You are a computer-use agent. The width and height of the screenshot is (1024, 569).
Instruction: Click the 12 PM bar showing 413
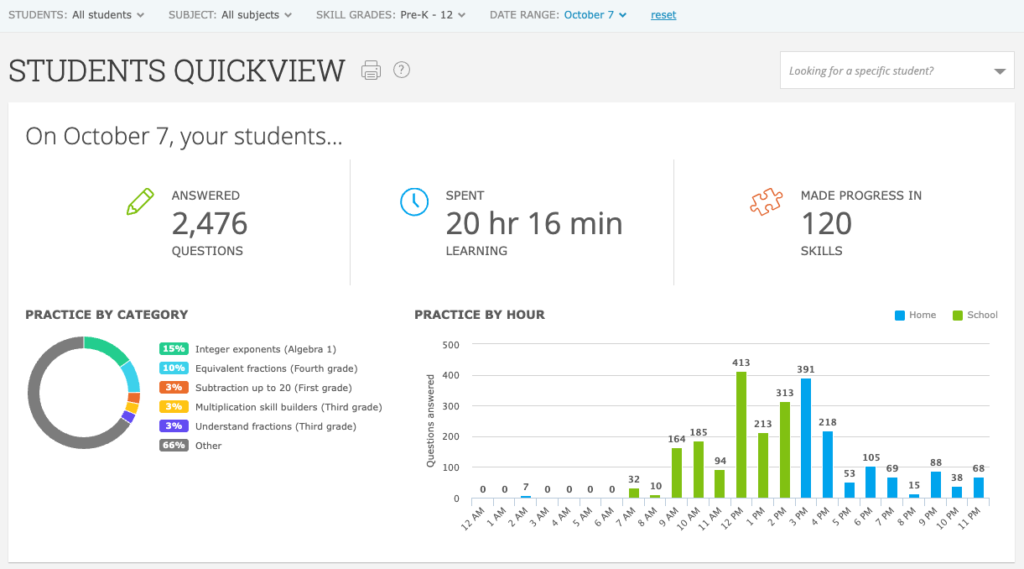click(741, 435)
